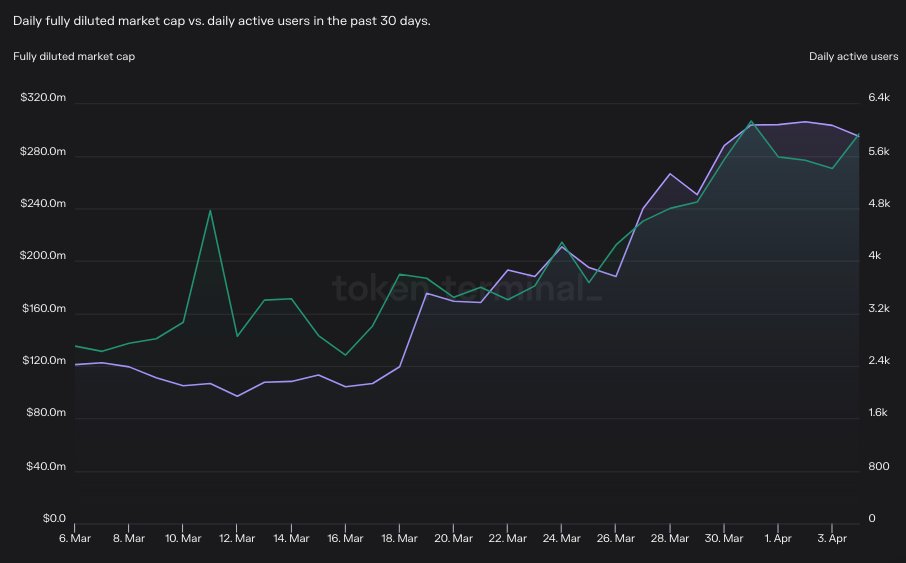Click the 3.2k right axis label
This screenshot has height=563, width=906.
point(879,308)
